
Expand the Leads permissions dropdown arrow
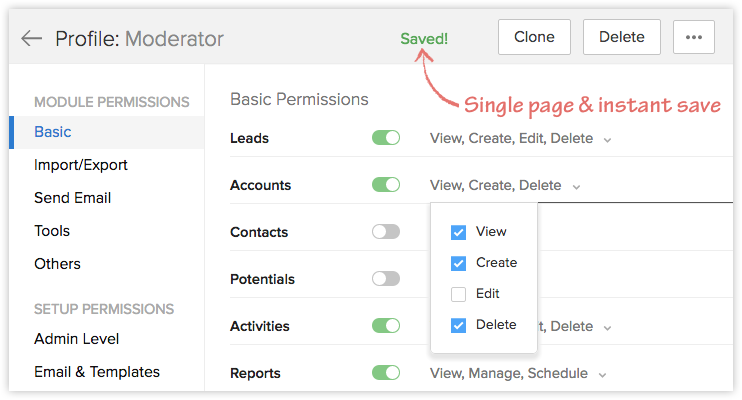[606, 139]
